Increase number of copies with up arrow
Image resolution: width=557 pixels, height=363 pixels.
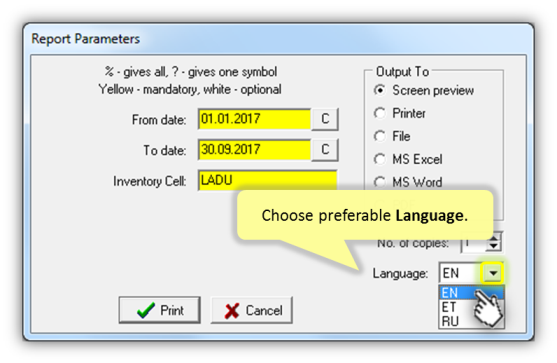493,238
